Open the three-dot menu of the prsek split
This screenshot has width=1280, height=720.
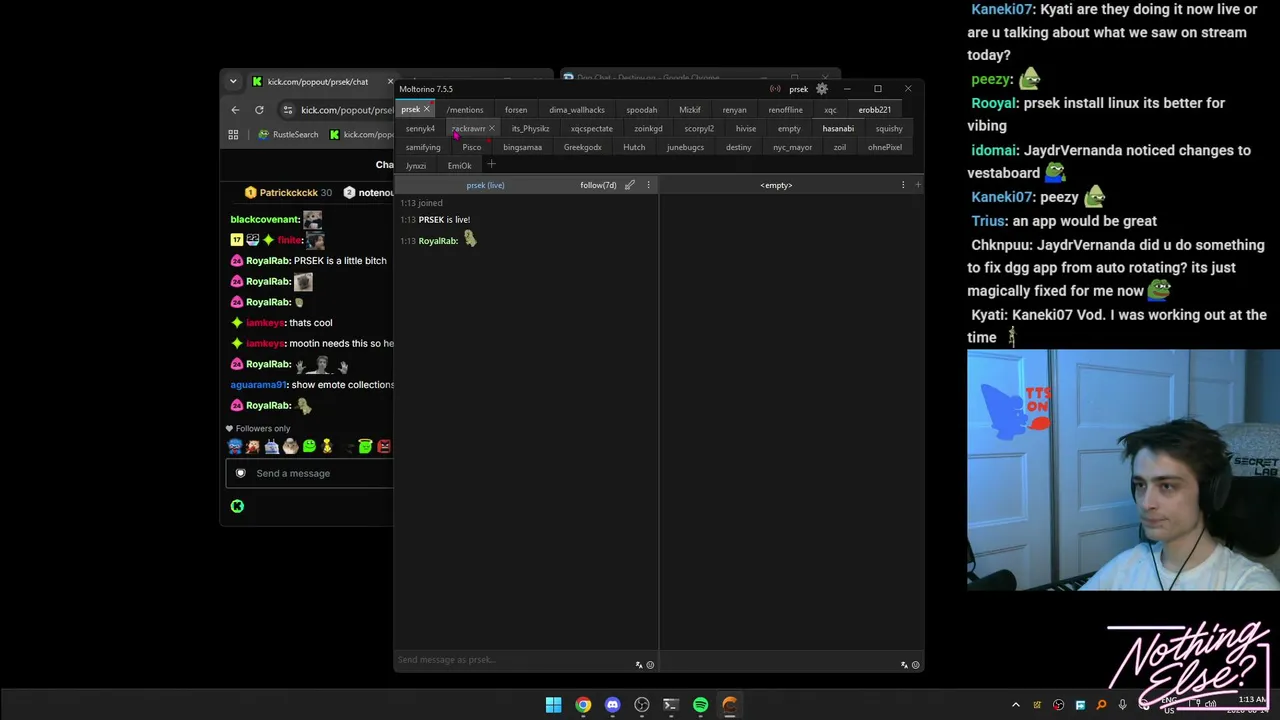pos(648,185)
